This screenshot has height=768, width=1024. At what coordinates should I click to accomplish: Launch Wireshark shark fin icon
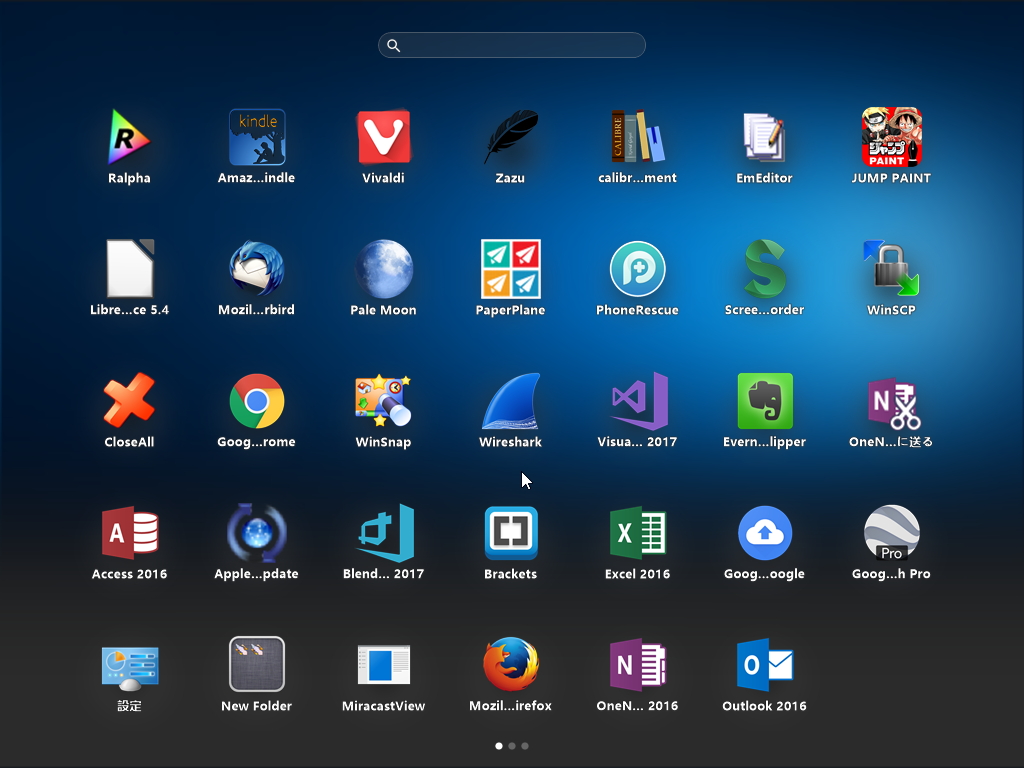click(511, 400)
